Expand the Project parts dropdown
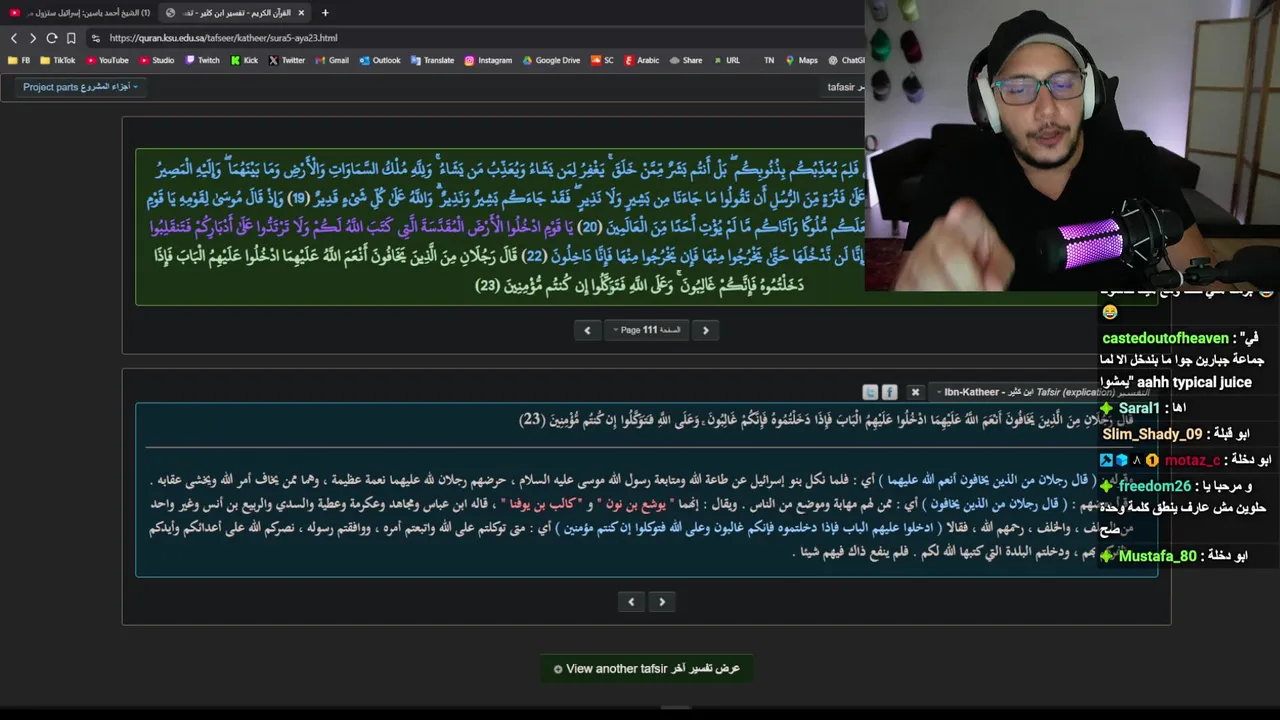Image resolution: width=1280 pixels, height=720 pixels. pyautogui.click(x=80, y=87)
